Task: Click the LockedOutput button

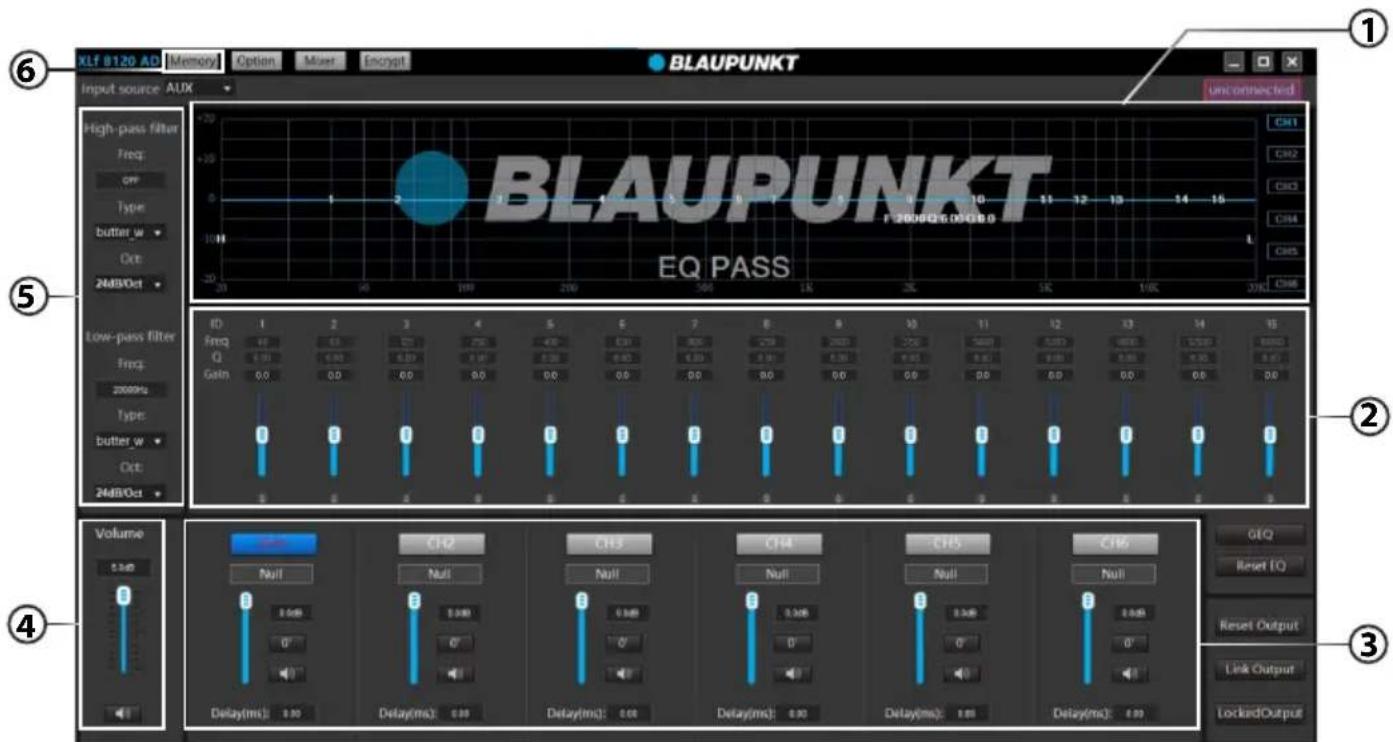Action: [1259, 713]
